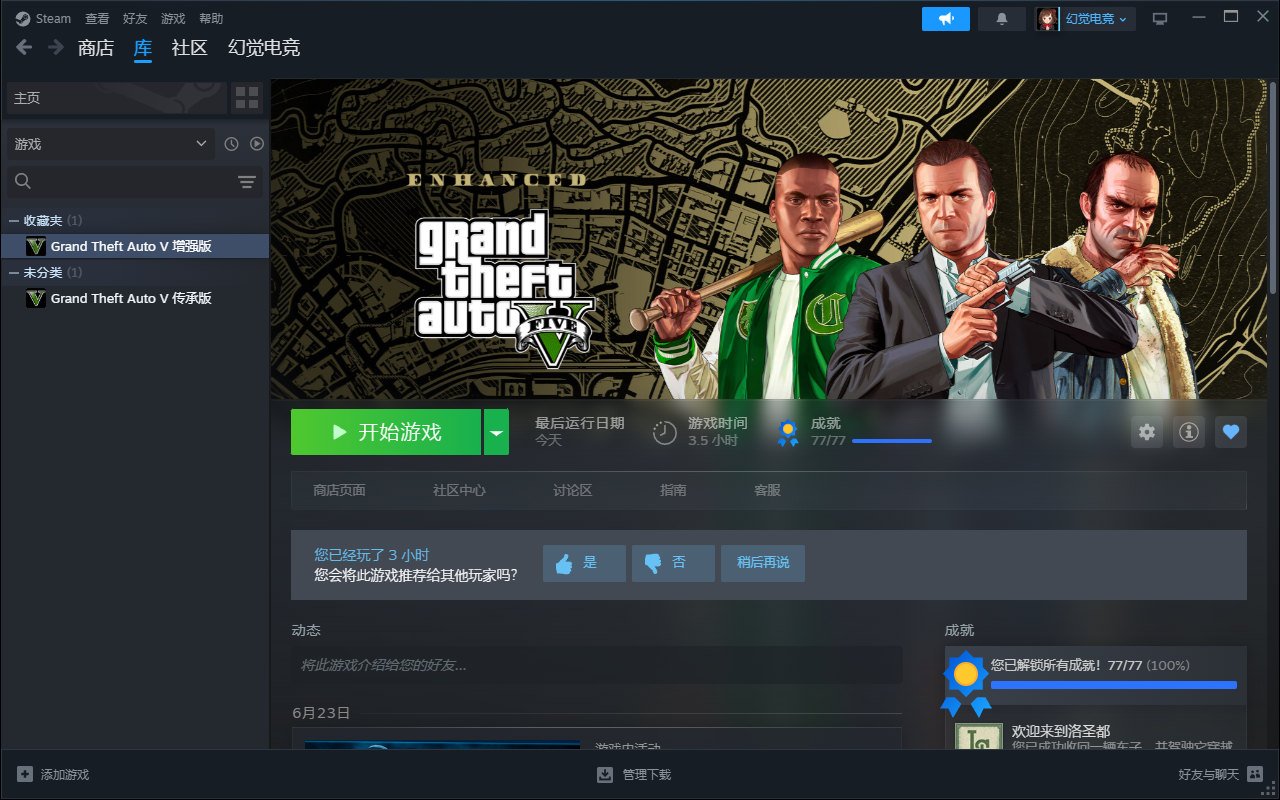
Task: Start the game with 开始游戏
Action: 386,432
